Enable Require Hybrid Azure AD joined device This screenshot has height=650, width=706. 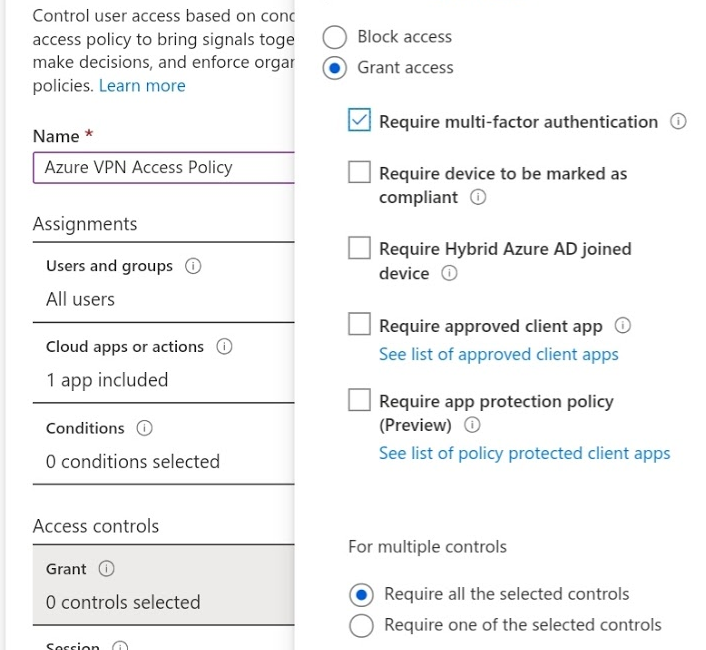(x=360, y=249)
